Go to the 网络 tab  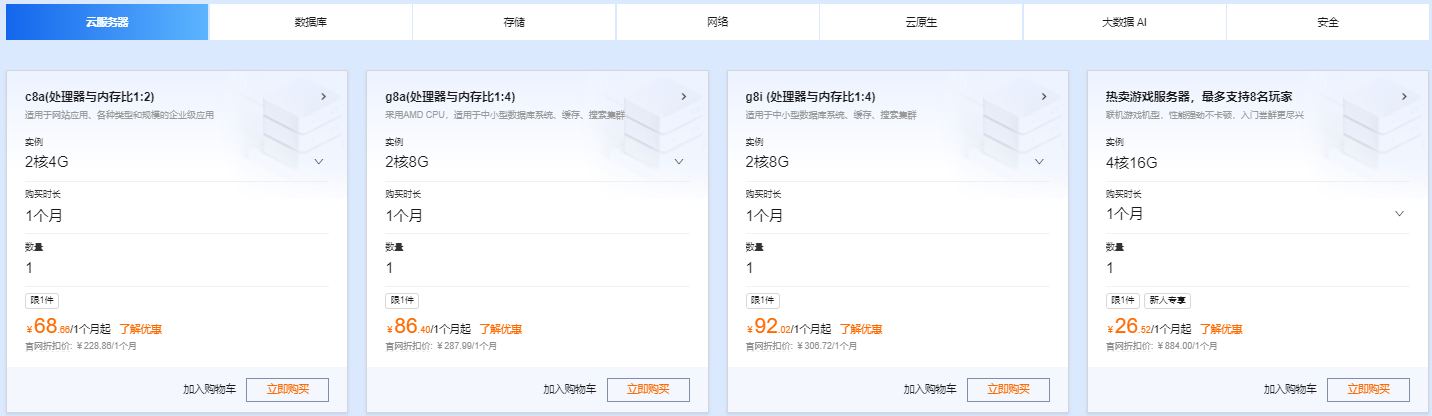(x=717, y=22)
